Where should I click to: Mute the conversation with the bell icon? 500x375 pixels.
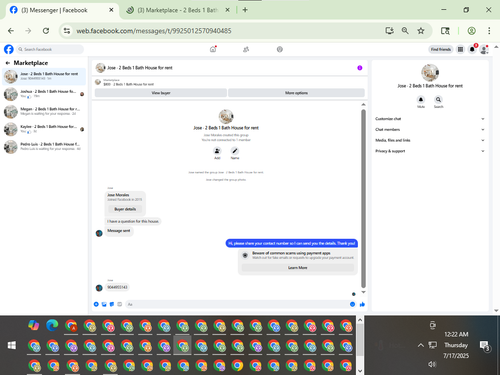pyautogui.click(x=421, y=99)
